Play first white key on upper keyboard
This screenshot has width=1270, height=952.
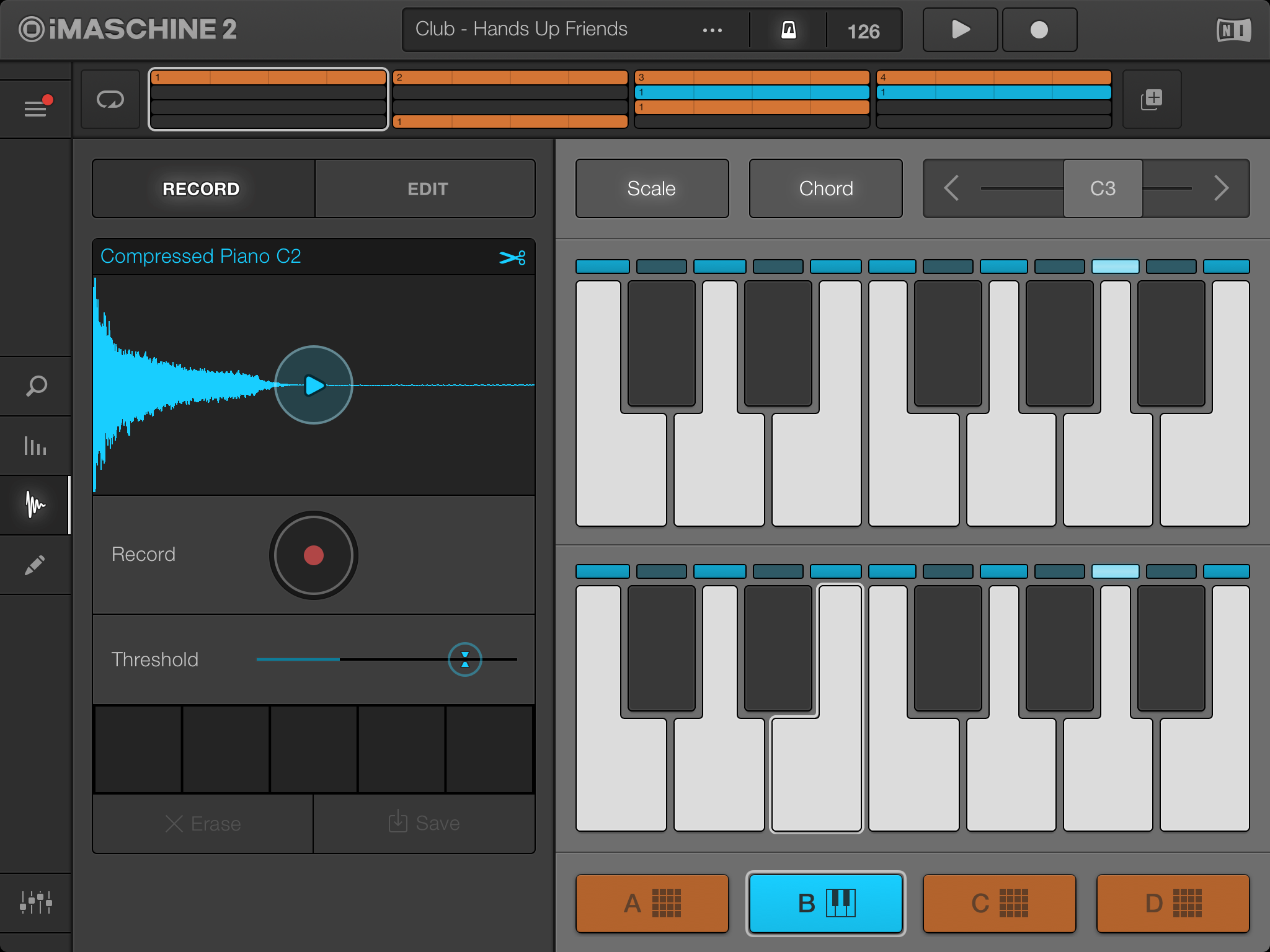coord(621,470)
